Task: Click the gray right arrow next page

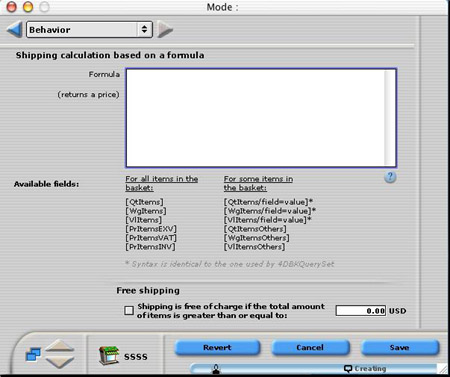Action: coord(165,30)
